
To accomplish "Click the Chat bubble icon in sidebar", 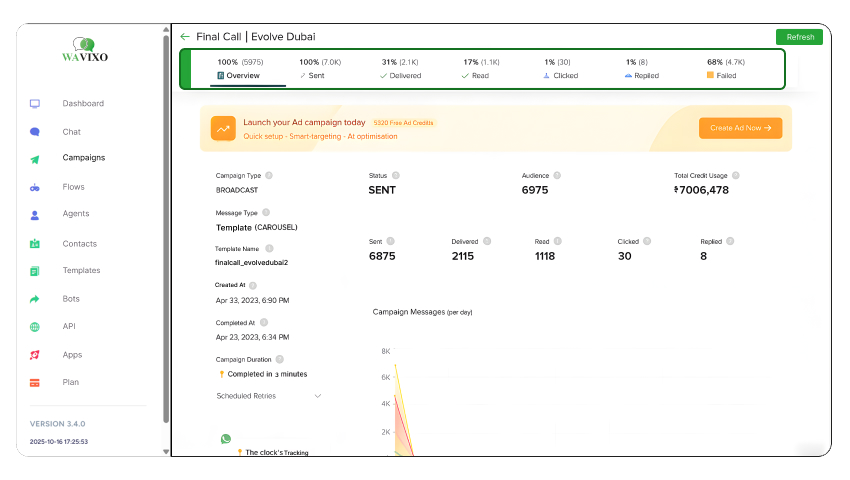I will click(x=35, y=132).
